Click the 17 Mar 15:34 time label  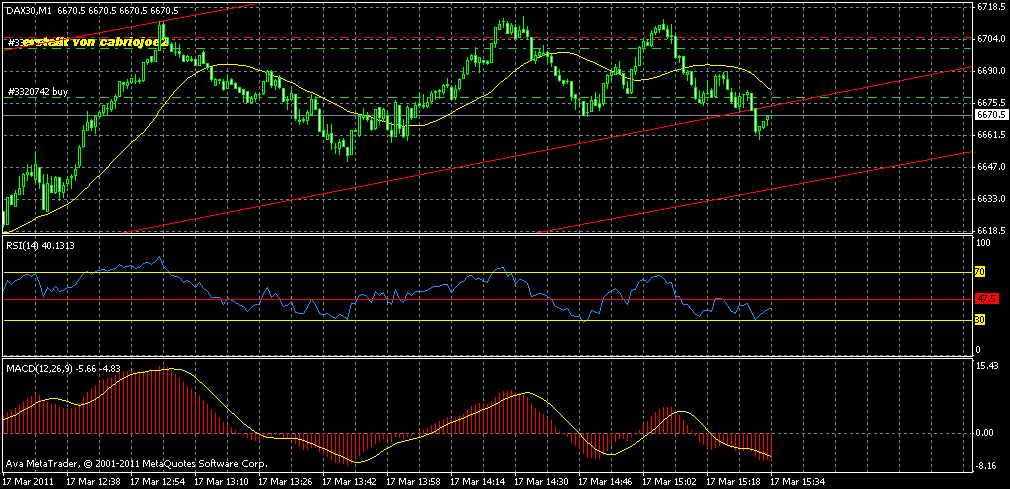point(798,481)
